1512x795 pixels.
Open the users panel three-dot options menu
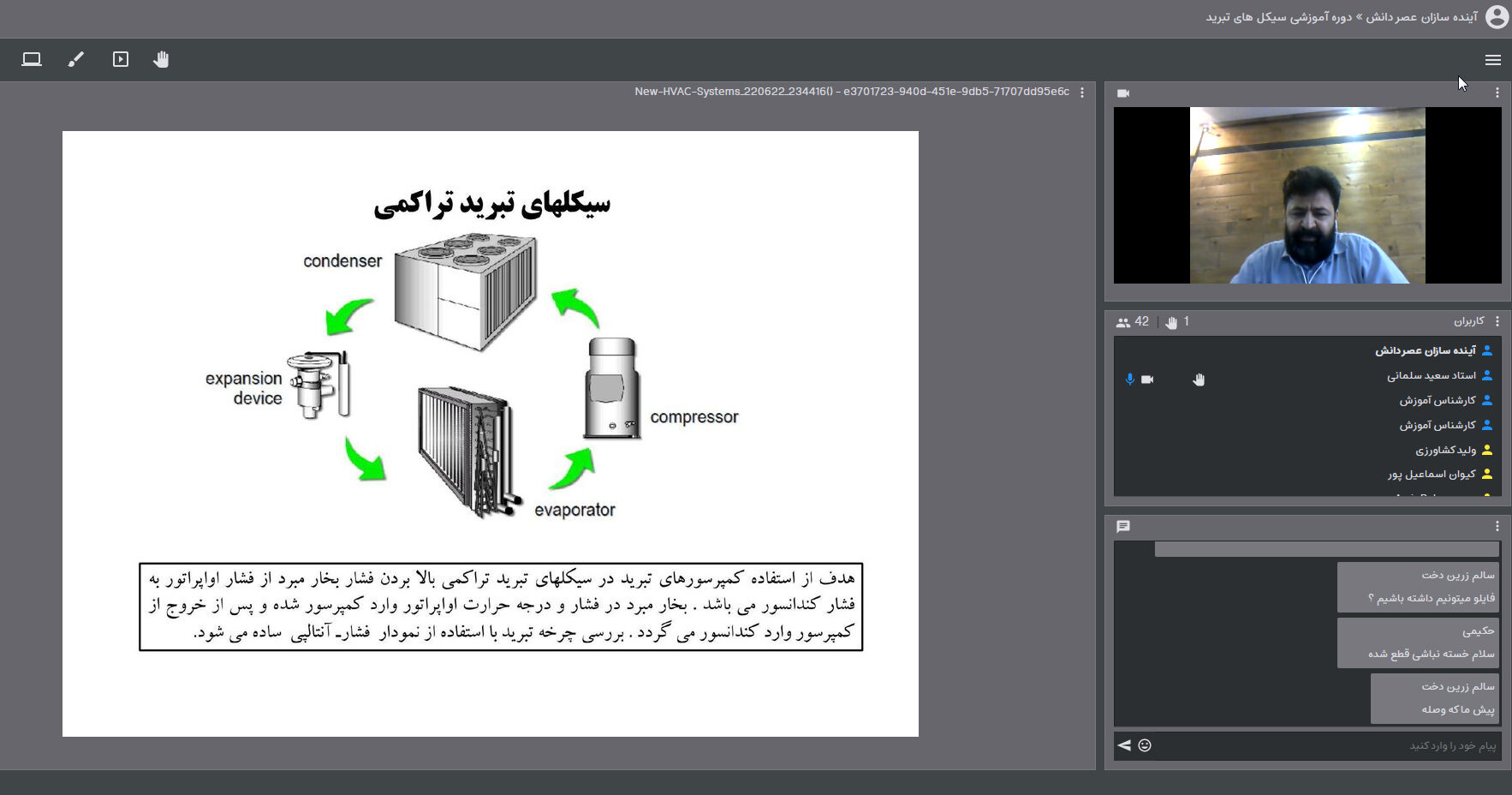pyautogui.click(x=1497, y=321)
